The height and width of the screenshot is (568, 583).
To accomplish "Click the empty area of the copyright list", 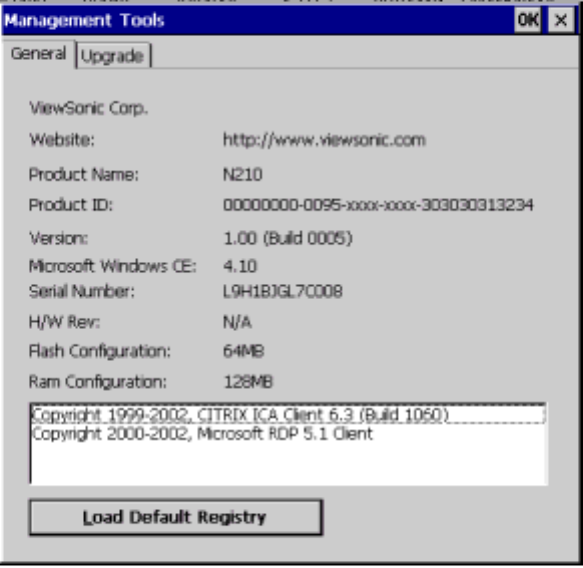I will point(288,463).
